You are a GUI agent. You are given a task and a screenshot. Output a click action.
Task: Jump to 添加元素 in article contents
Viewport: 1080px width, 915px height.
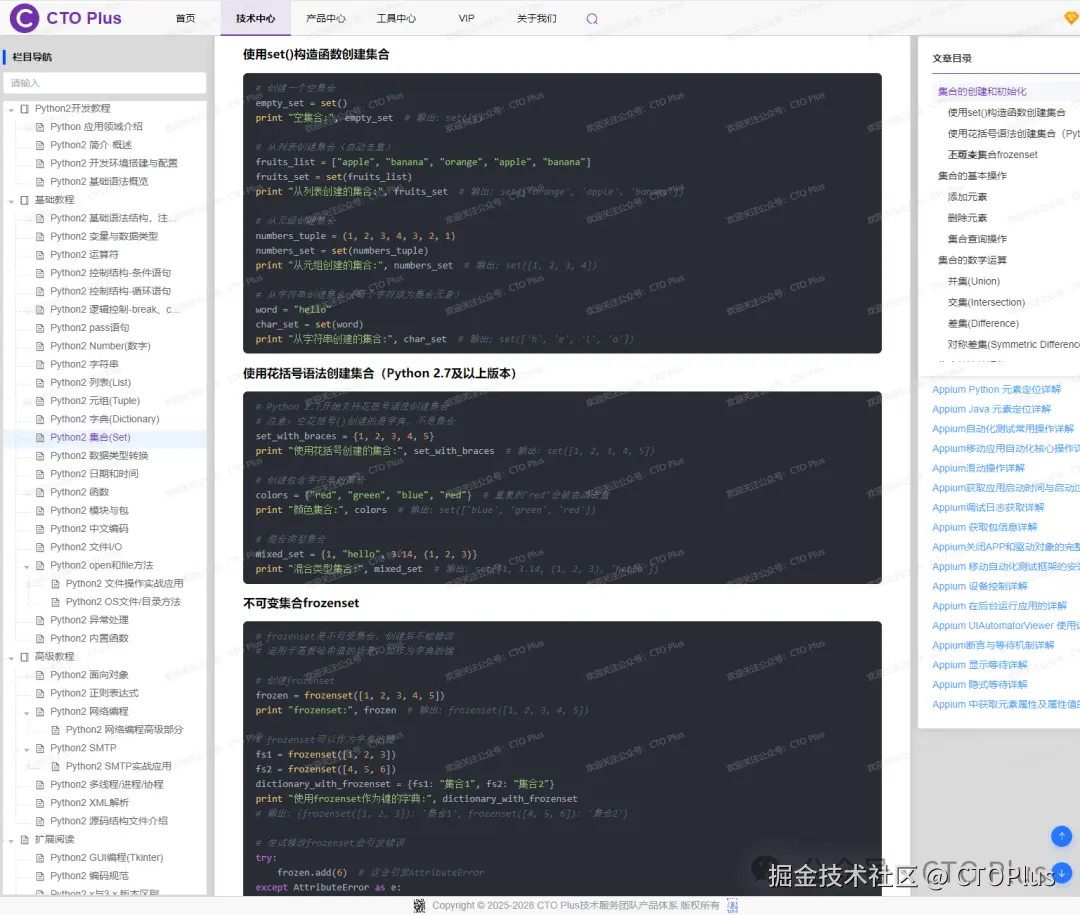pyautogui.click(x=967, y=196)
